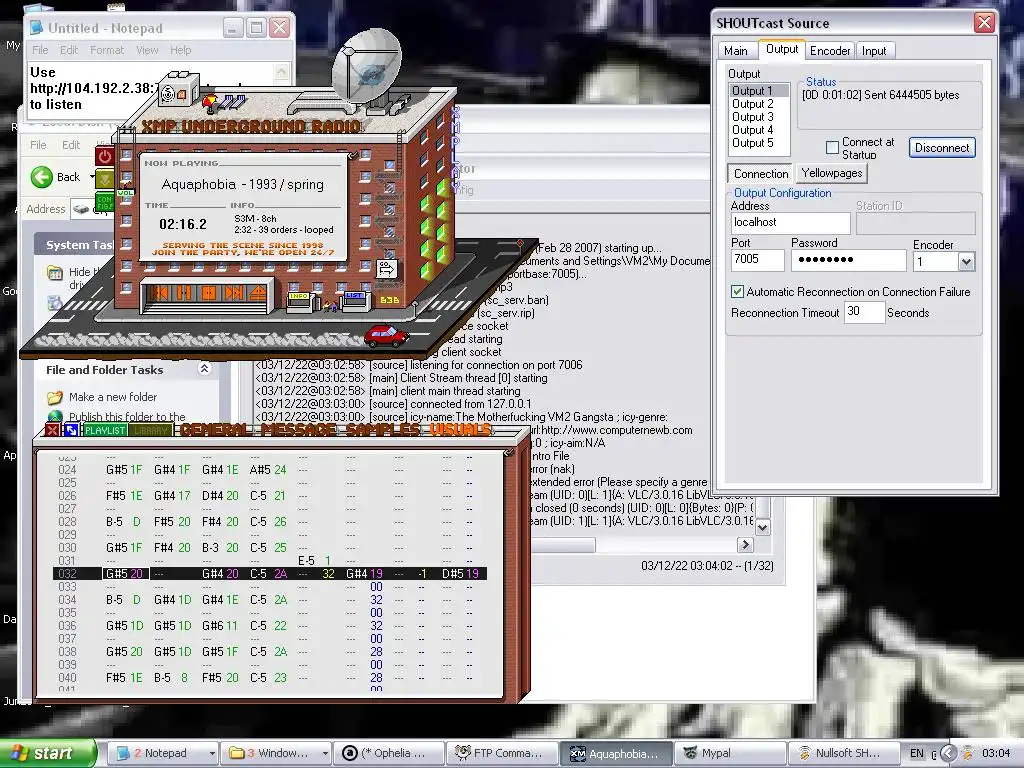Switch to Nullsoft SHOUTcast taskbar item
The height and width of the screenshot is (768, 1024).
click(843, 753)
